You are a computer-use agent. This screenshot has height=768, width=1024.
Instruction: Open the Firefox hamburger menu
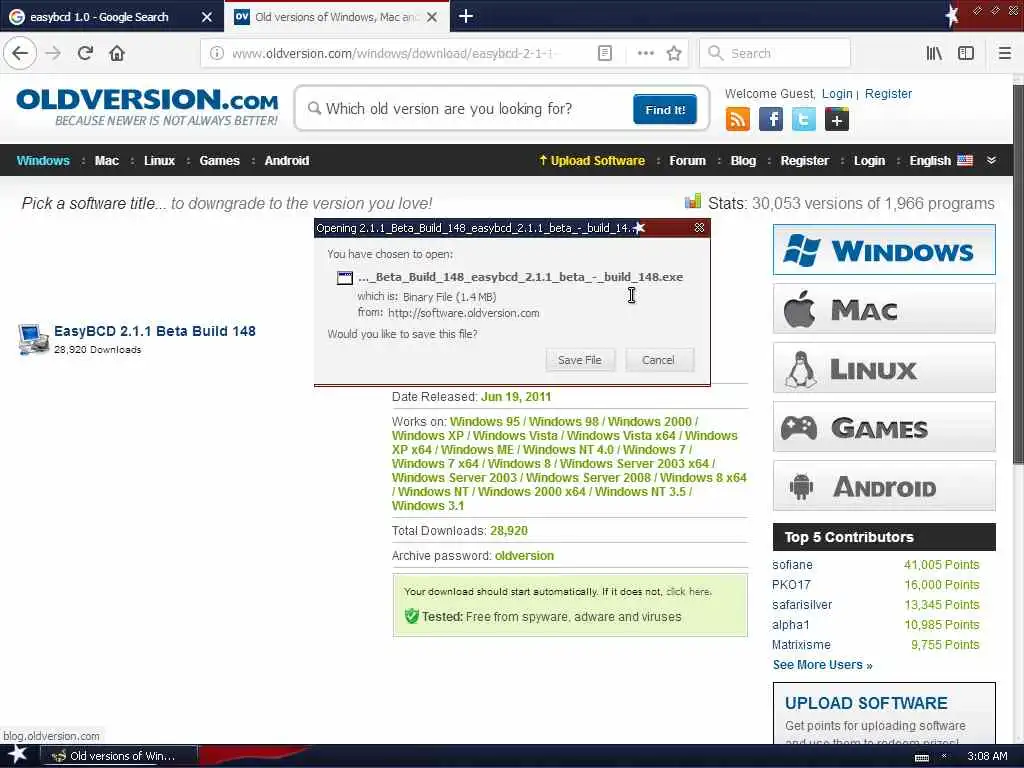[1004, 54]
